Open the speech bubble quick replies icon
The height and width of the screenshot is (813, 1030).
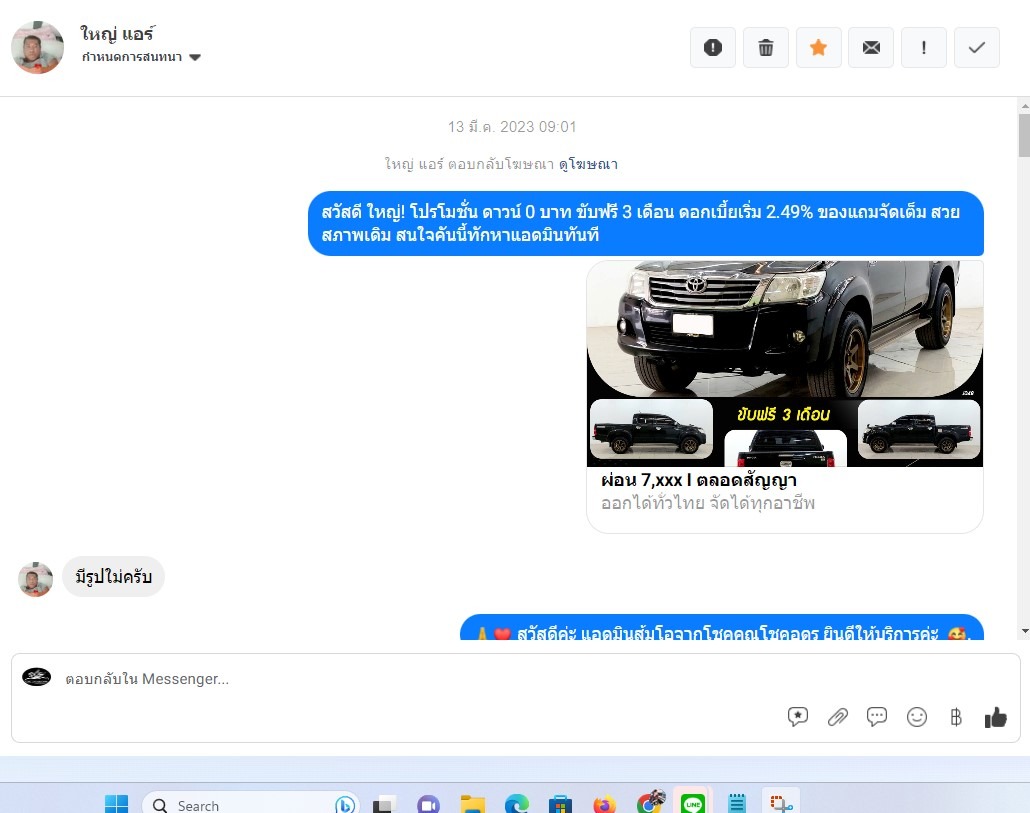(877, 717)
